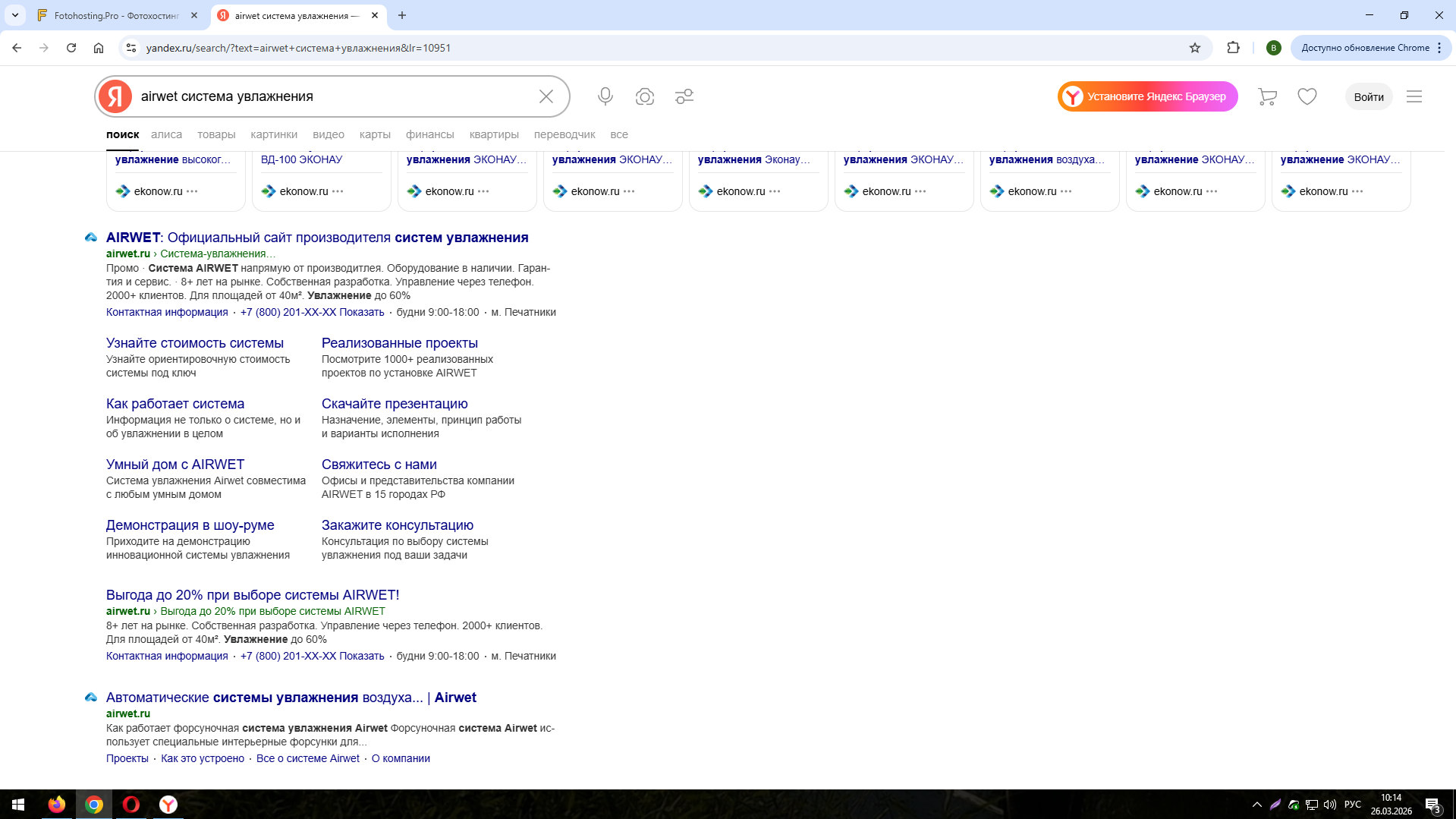The image size is (1456, 819).
Task: Select the «переводчик» search tab
Action: click(x=564, y=134)
